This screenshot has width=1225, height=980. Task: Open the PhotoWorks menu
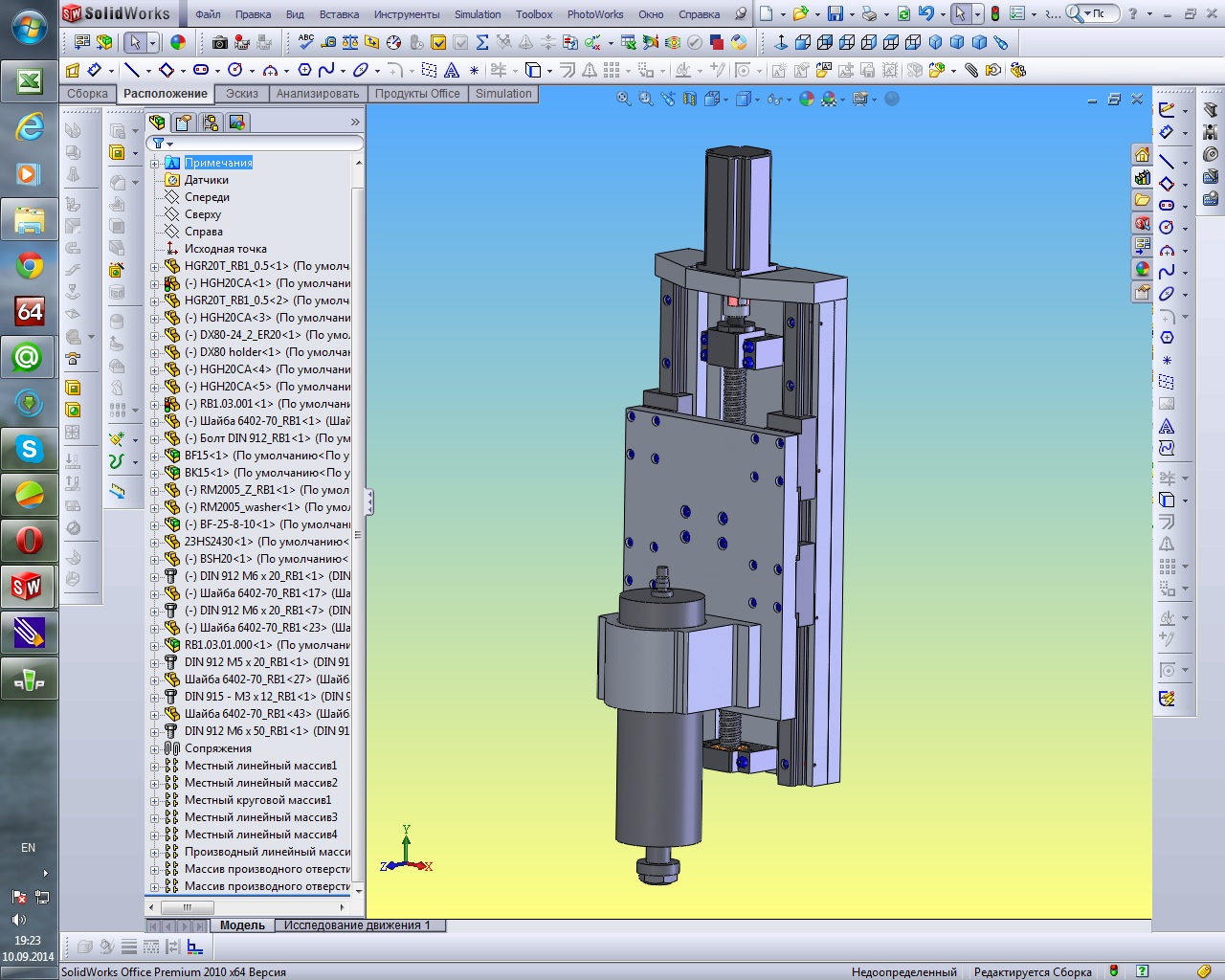click(595, 14)
